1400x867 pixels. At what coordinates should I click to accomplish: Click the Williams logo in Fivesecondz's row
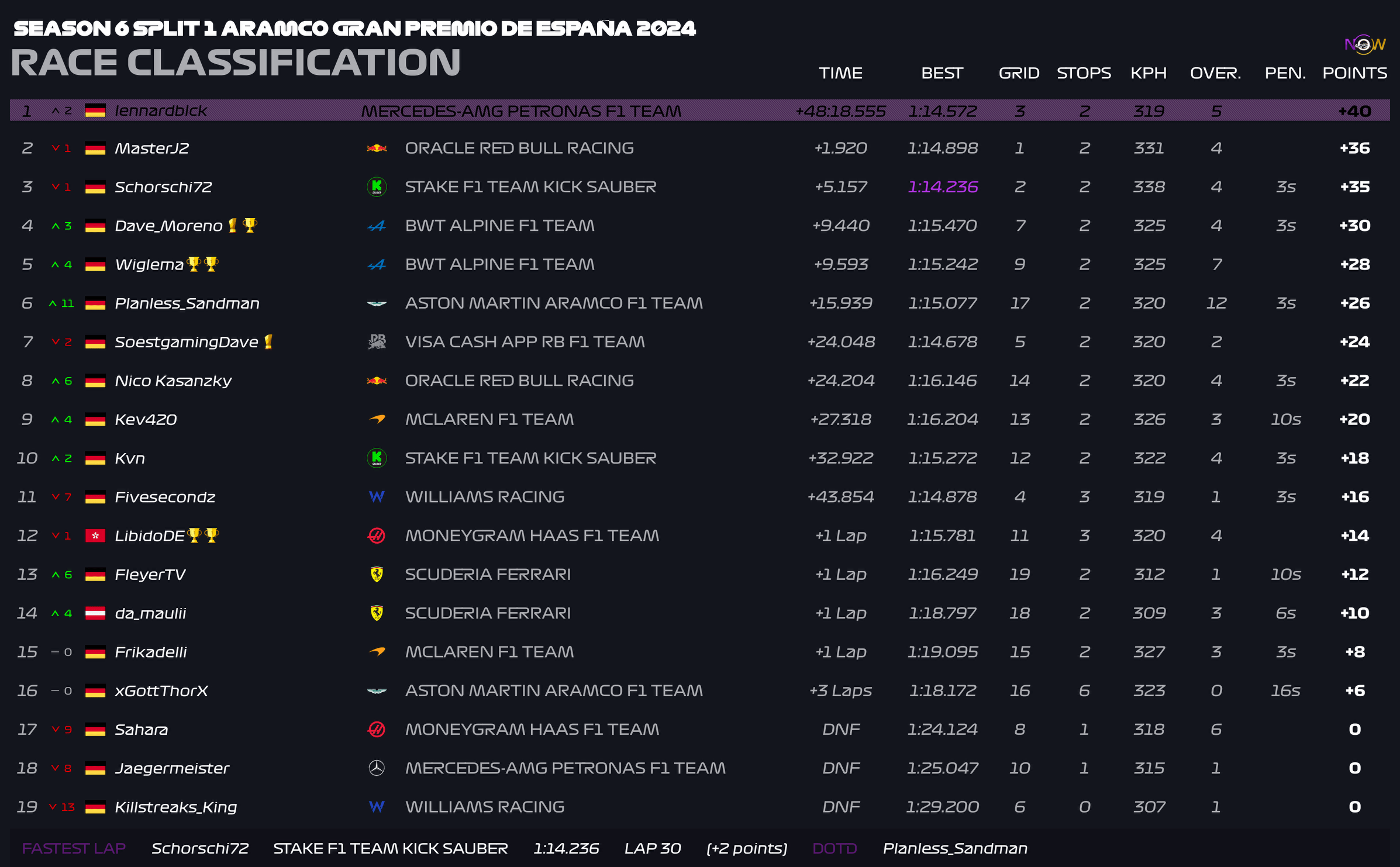pos(377,497)
